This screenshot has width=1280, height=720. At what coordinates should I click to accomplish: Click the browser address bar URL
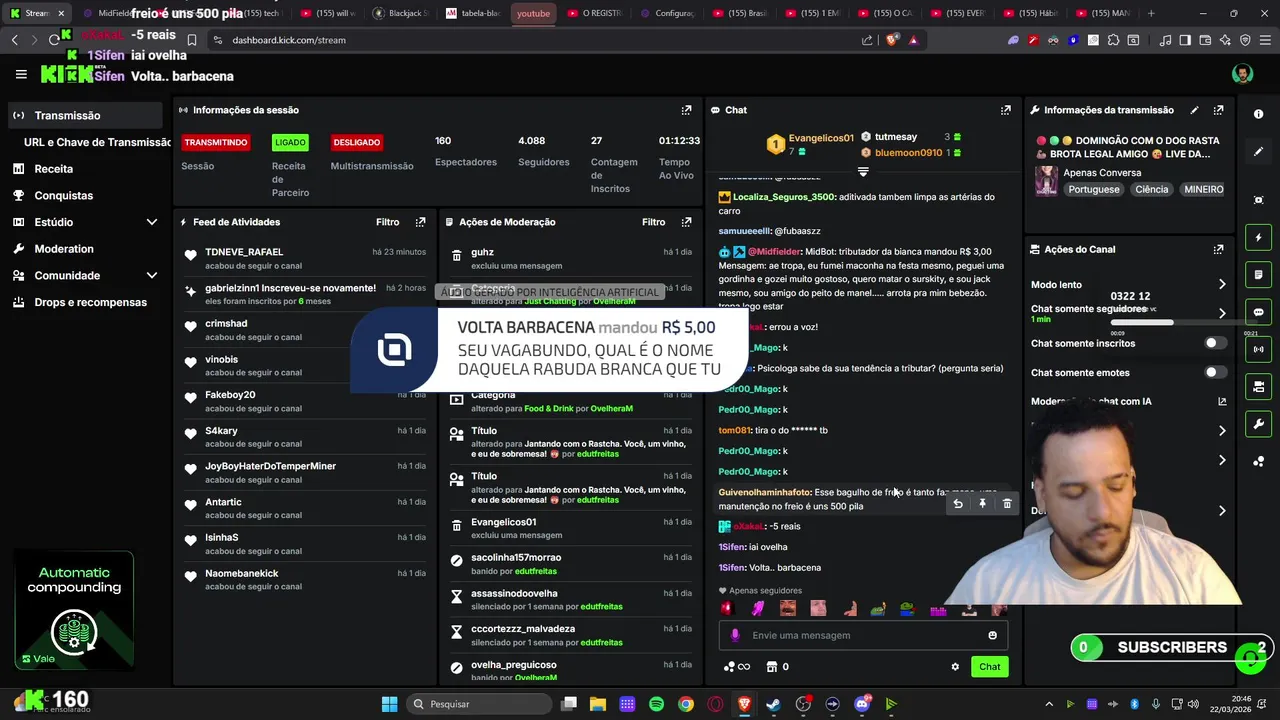[289, 40]
